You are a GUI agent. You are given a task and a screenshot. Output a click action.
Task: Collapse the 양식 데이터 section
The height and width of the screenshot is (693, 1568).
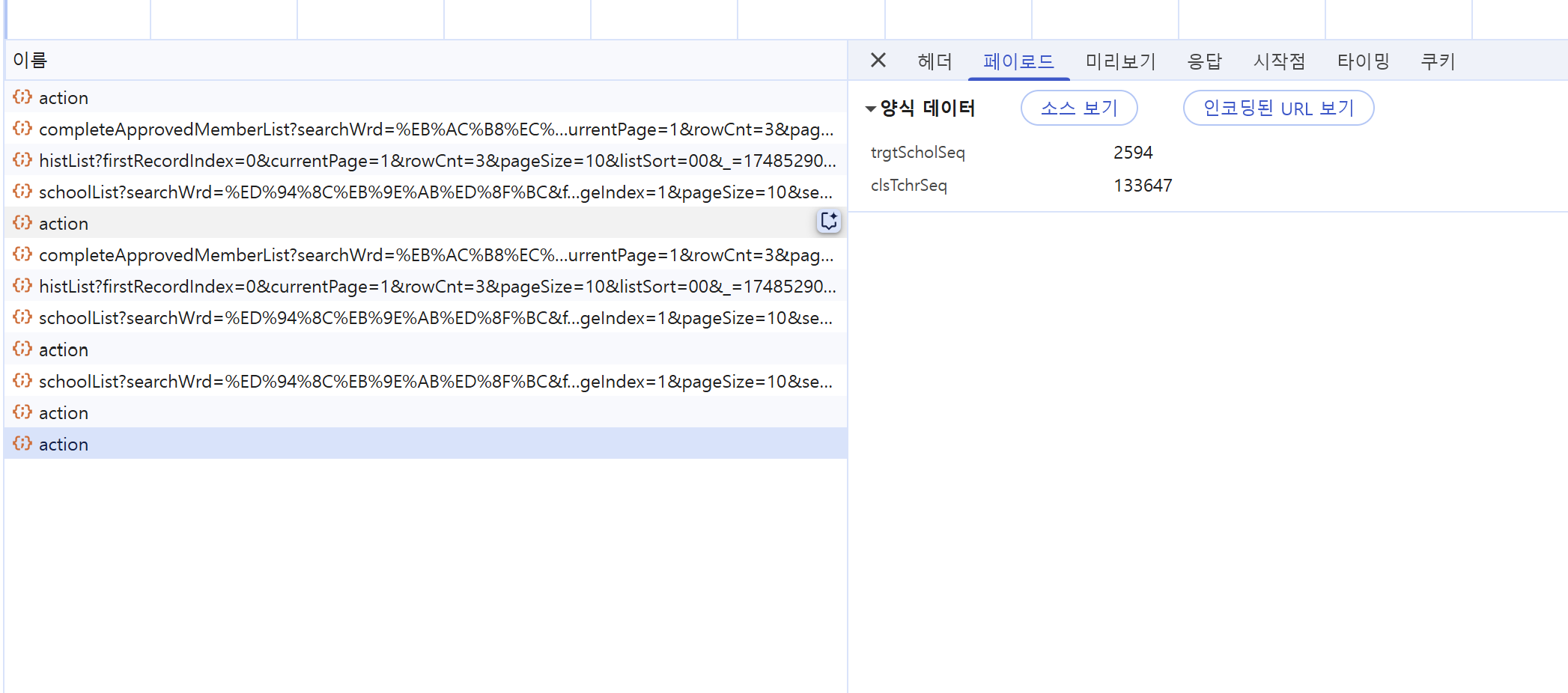(871, 109)
